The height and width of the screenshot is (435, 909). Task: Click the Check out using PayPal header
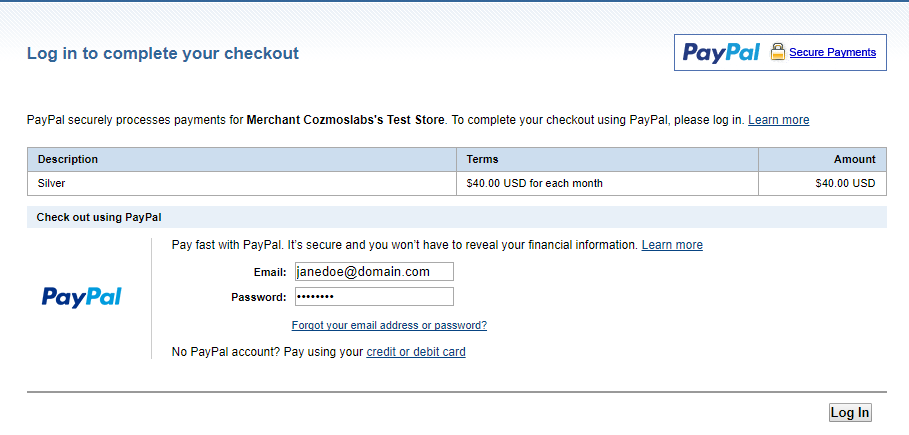coord(99,217)
